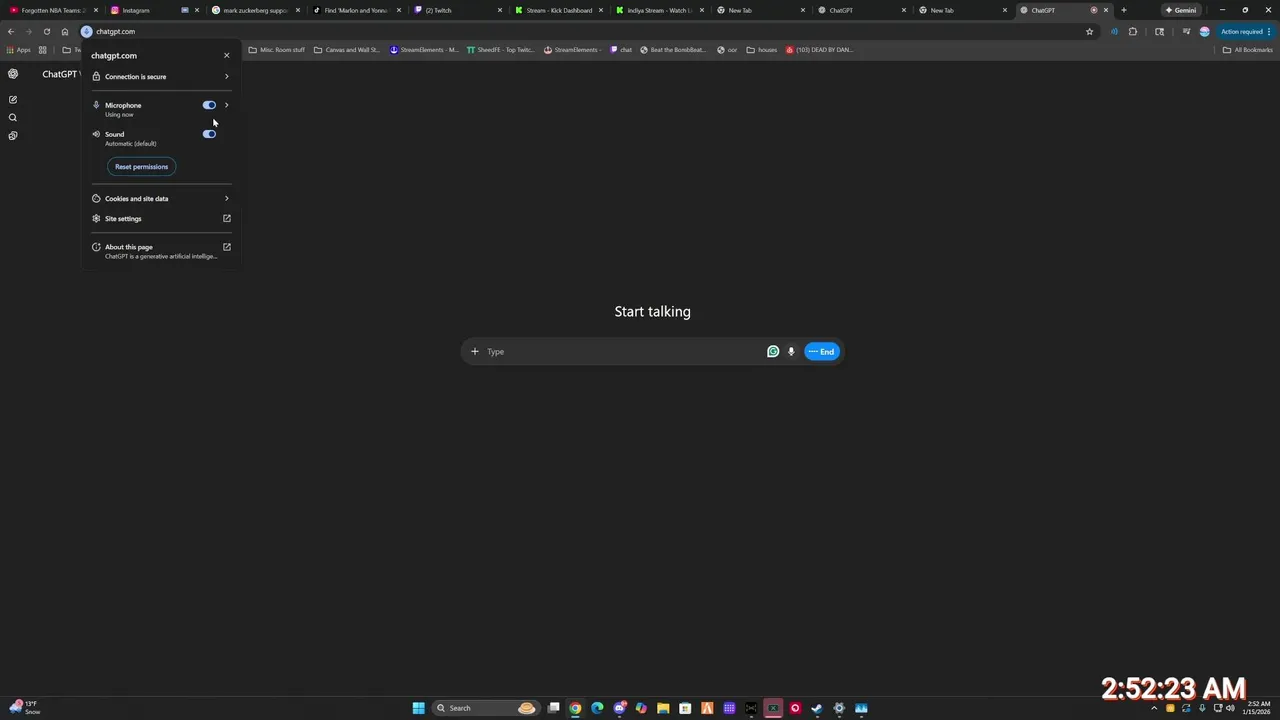This screenshot has height=720, width=1280.
Task: Click the site info icon in address bar
Action: (86, 31)
